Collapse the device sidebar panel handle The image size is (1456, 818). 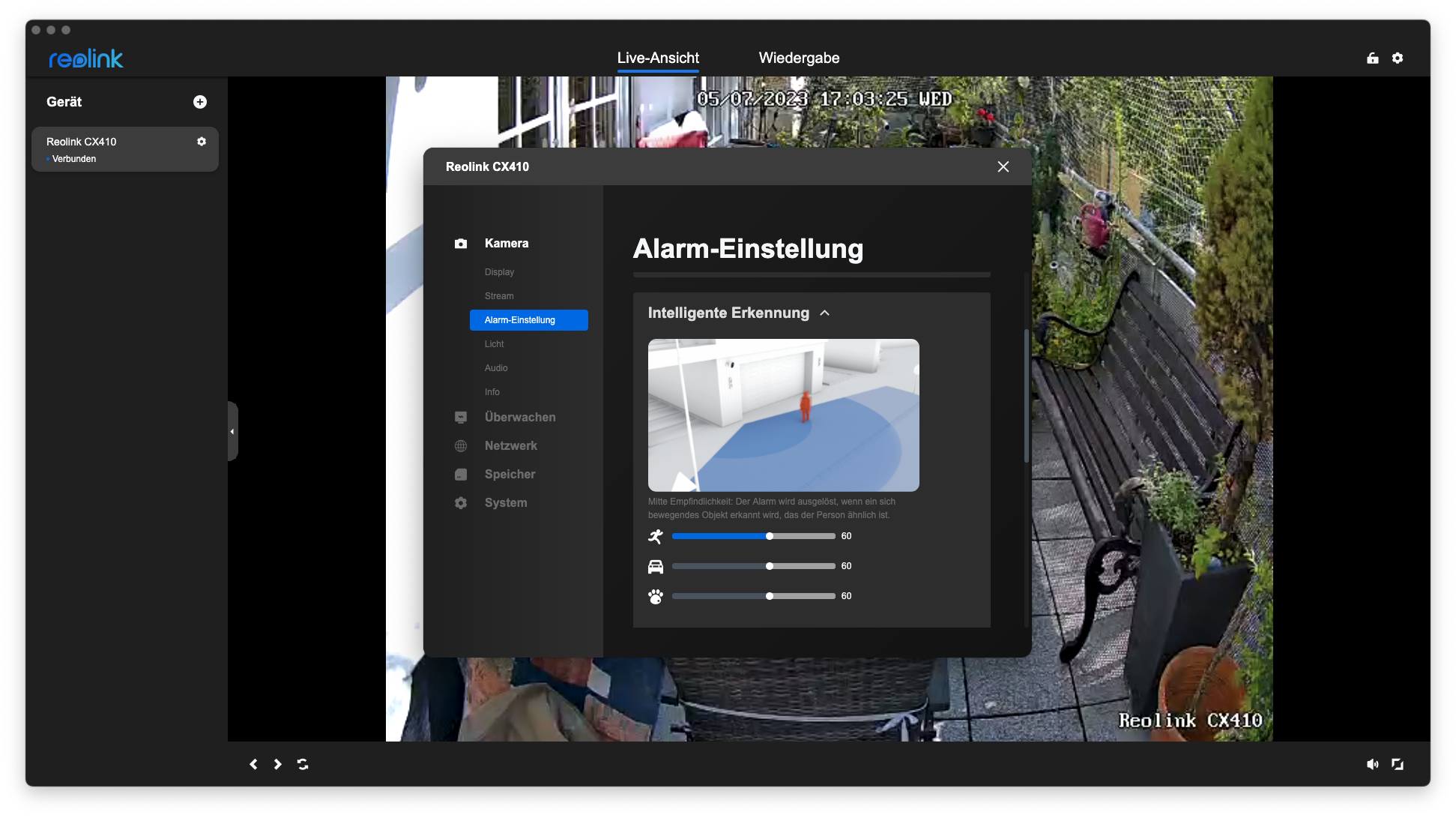[x=232, y=431]
